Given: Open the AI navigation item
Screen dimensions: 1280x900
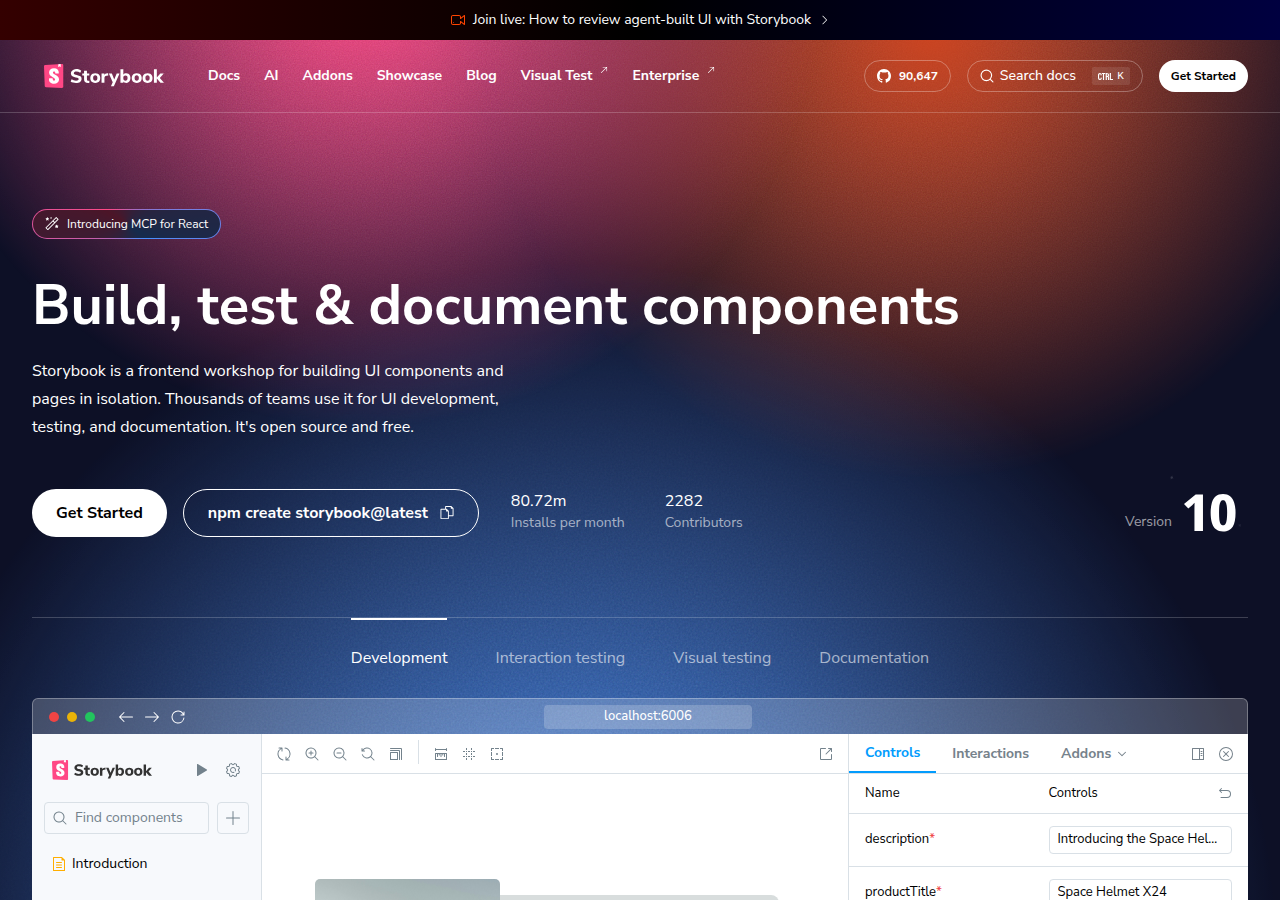Looking at the screenshot, I should tap(271, 75).
